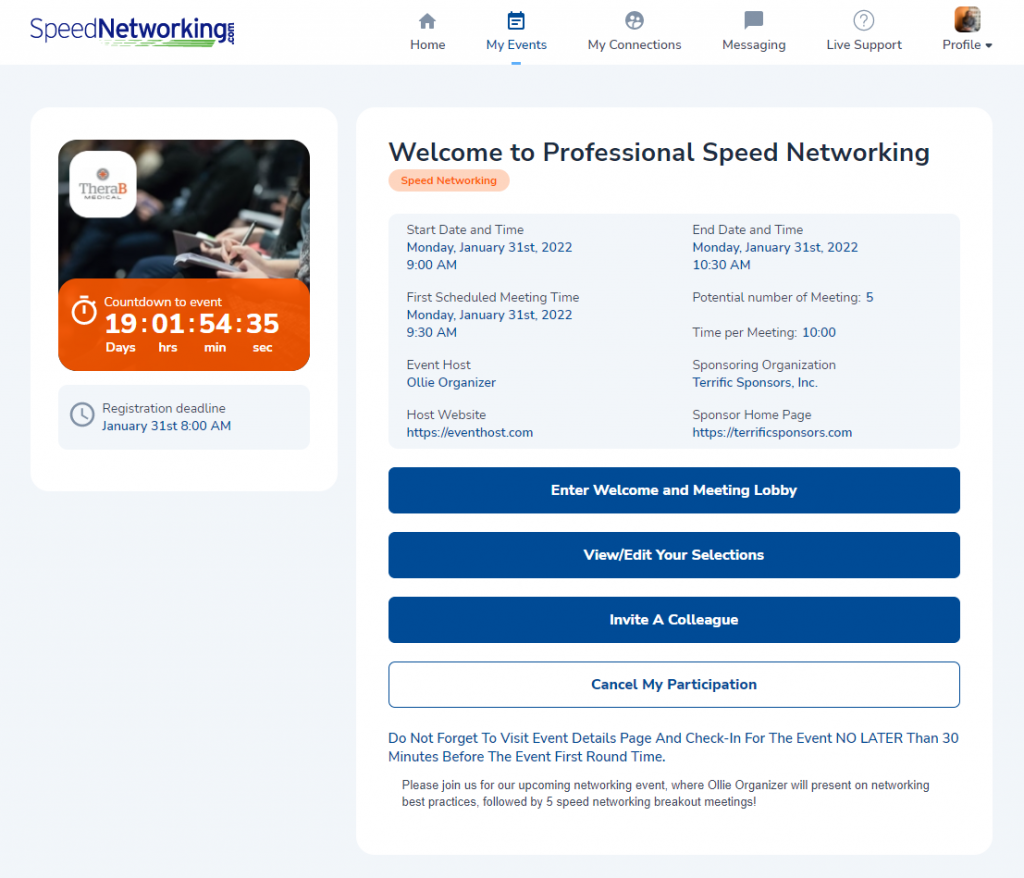Click the clock icon beside Registration deadline

pos(82,414)
